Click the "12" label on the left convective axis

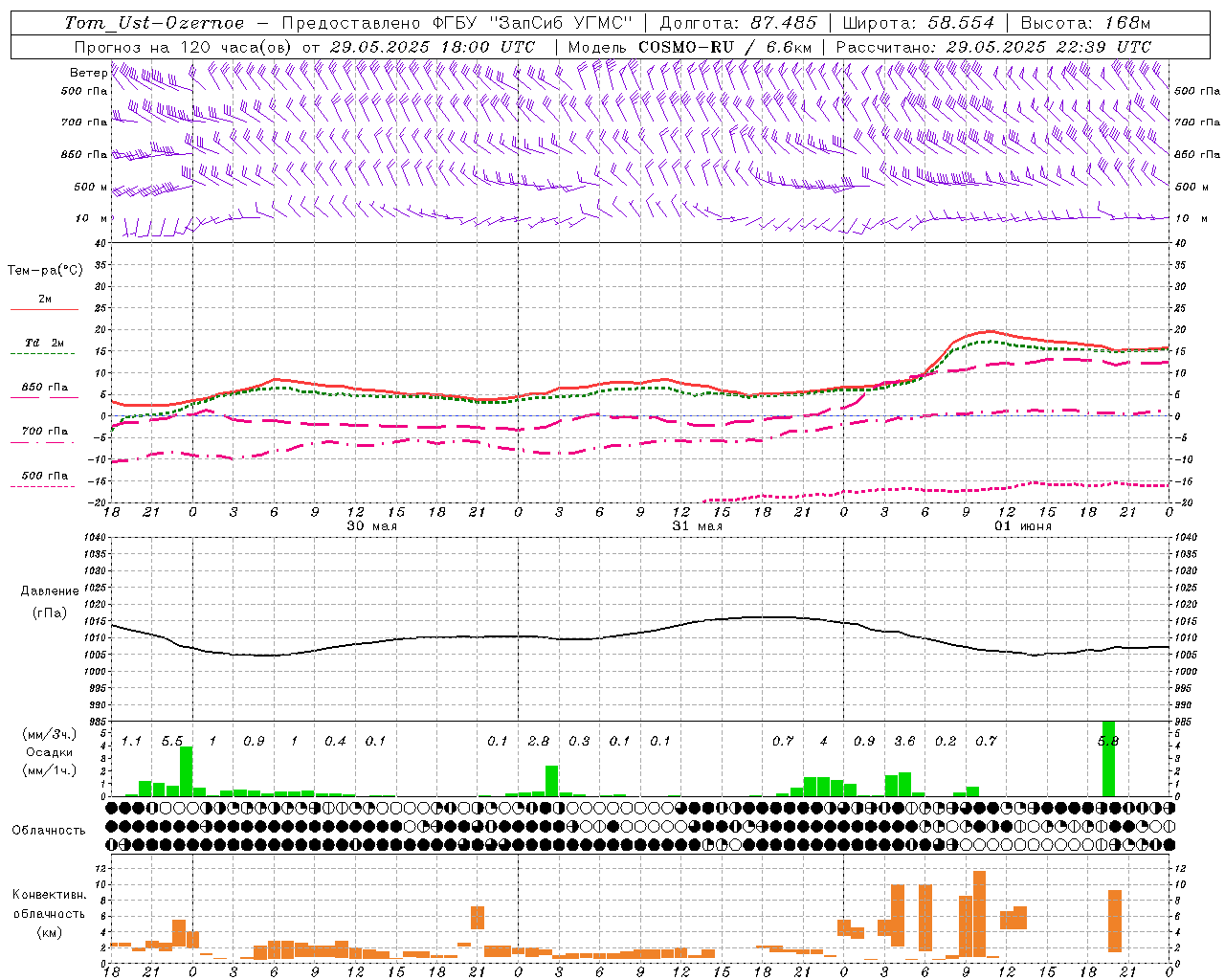[100, 869]
